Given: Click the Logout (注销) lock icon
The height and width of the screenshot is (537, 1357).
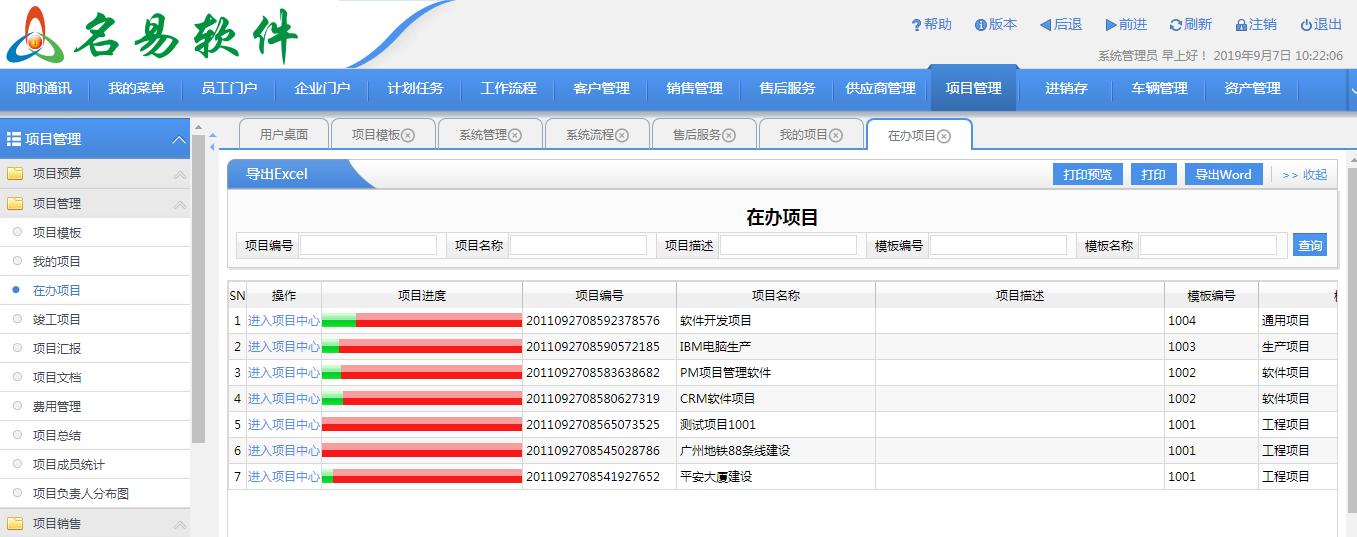Looking at the screenshot, I should click(x=1241, y=25).
